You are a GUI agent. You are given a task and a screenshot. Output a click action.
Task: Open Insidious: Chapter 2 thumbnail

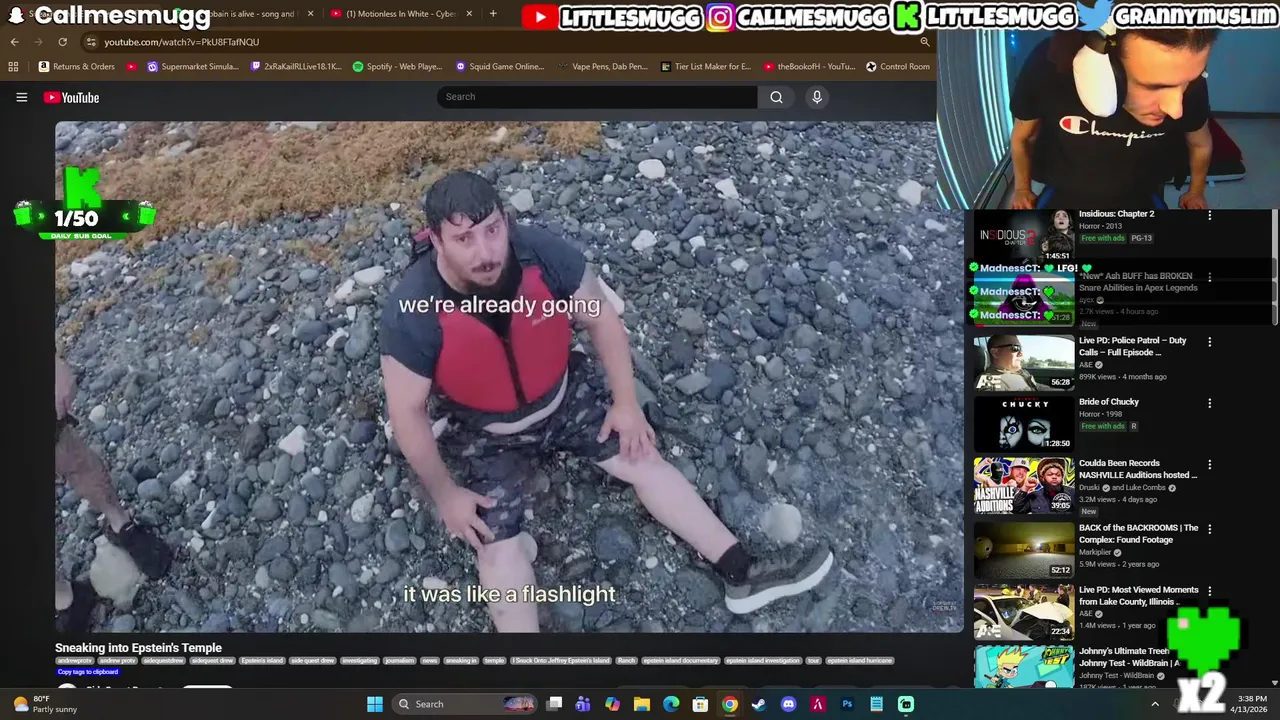pos(1023,235)
